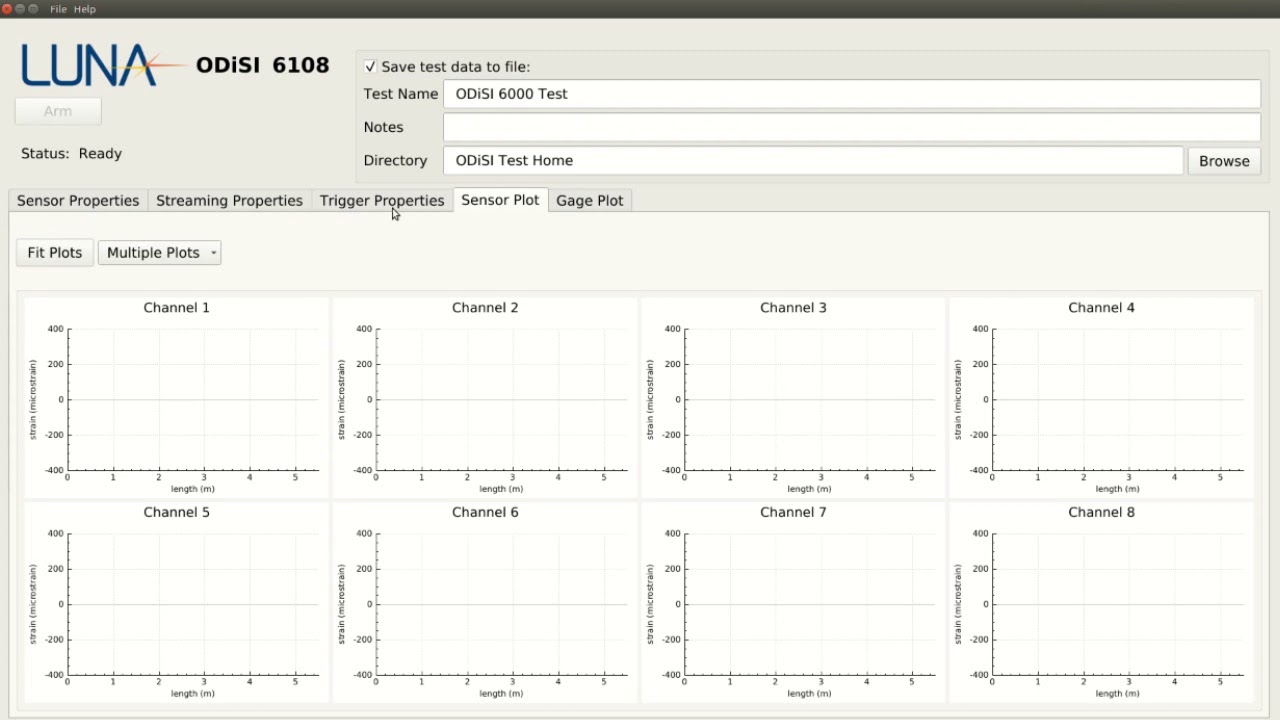Viewport: 1280px width, 720px height.
Task: Click the "Test Name" label
Action: (401, 94)
